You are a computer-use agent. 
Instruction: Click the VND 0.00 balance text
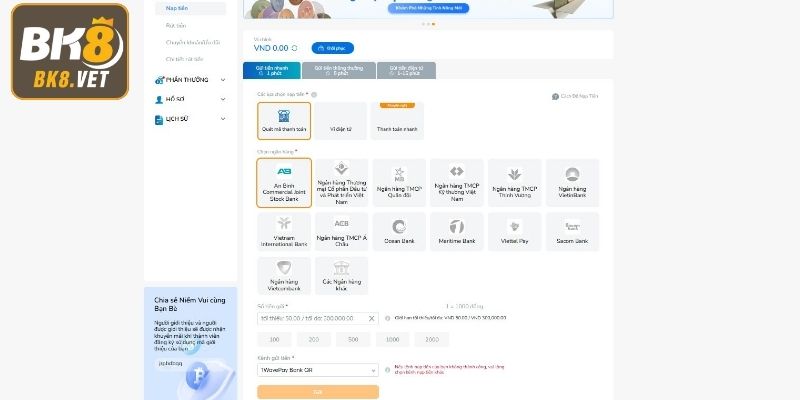pyautogui.click(x=271, y=48)
